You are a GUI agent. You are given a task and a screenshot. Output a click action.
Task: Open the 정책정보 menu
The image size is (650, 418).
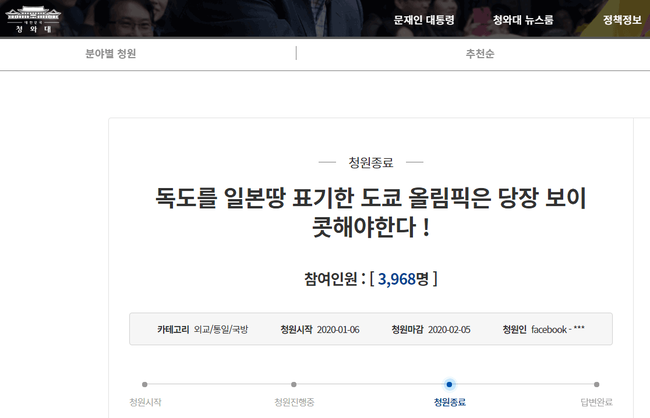point(622,19)
